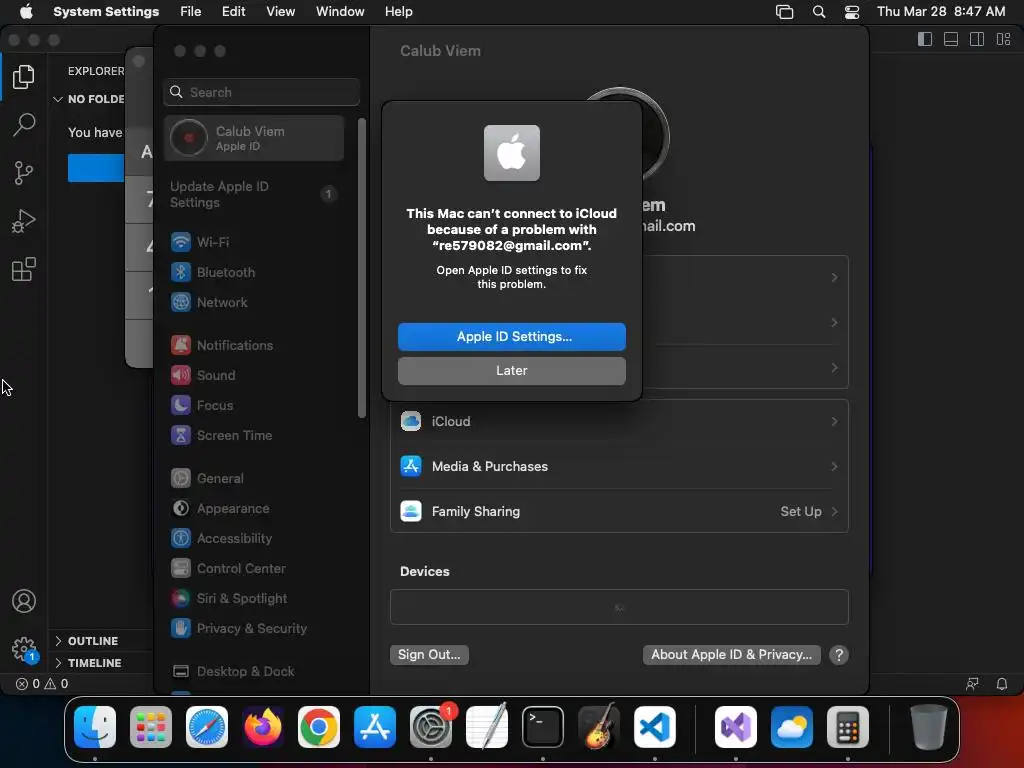
Task: Collapse the NO FOLDER section in Explorer
Action: click(89, 99)
